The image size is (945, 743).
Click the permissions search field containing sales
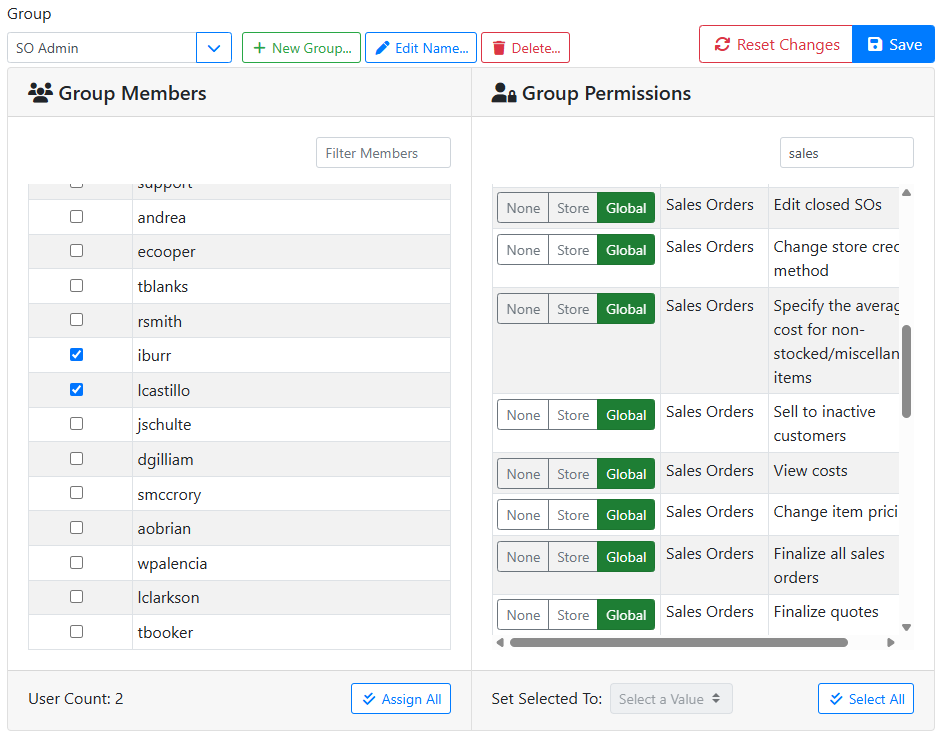click(846, 153)
